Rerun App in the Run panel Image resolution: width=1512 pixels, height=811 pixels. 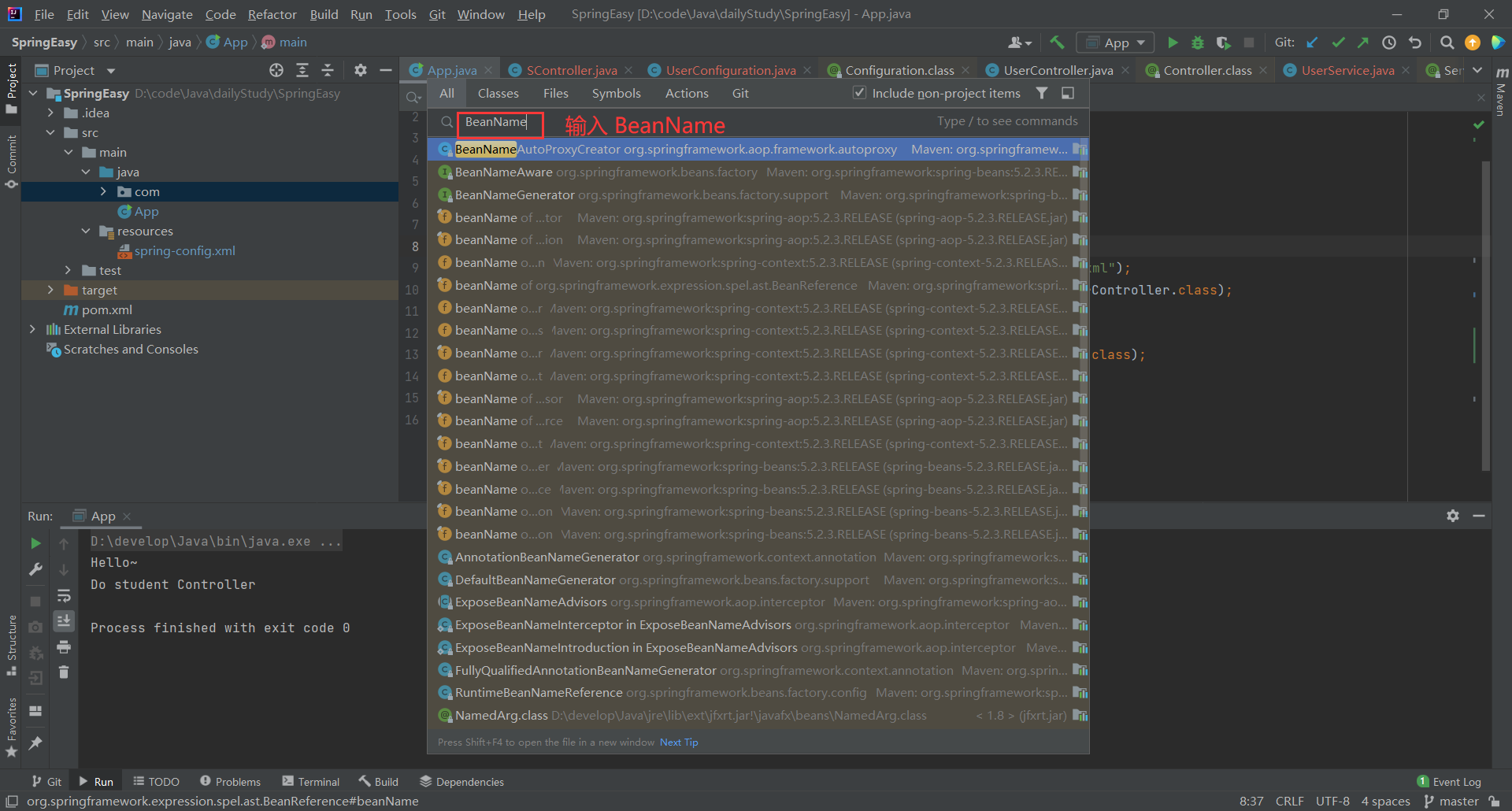point(35,543)
